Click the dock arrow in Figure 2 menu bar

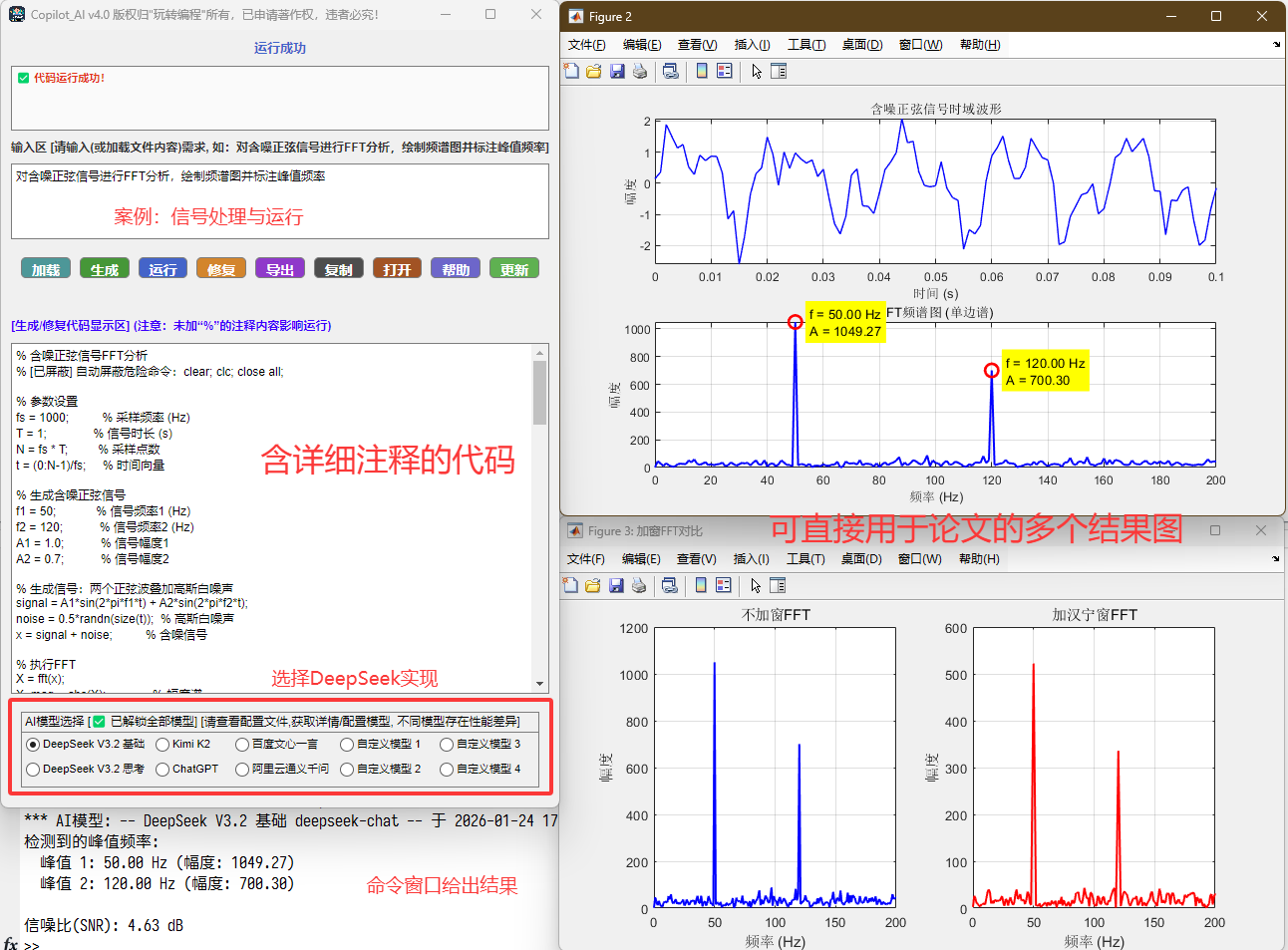(x=1276, y=45)
